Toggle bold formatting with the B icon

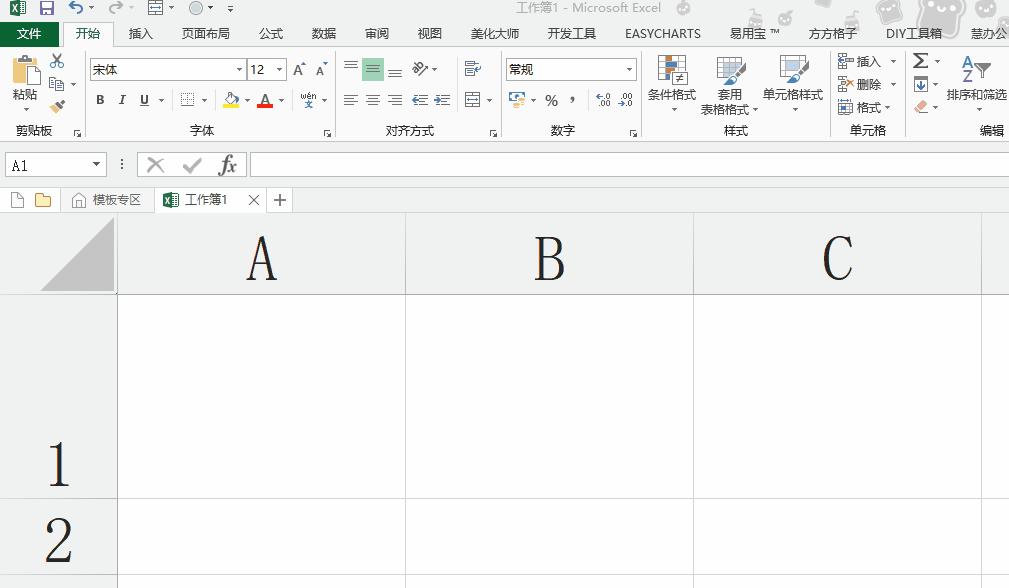[99, 100]
